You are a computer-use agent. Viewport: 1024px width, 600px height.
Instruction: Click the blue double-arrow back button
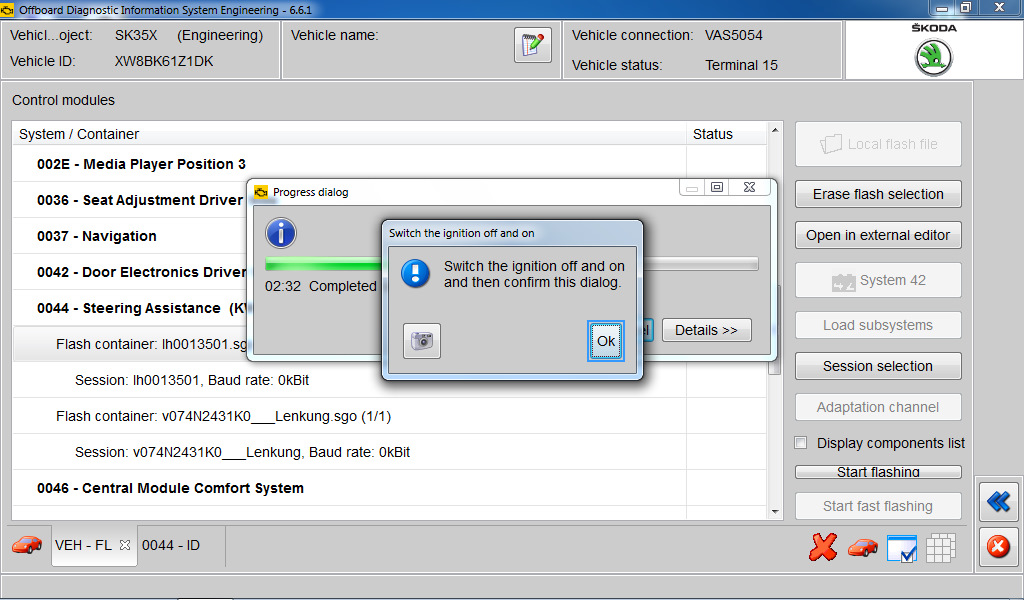(999, 501)
